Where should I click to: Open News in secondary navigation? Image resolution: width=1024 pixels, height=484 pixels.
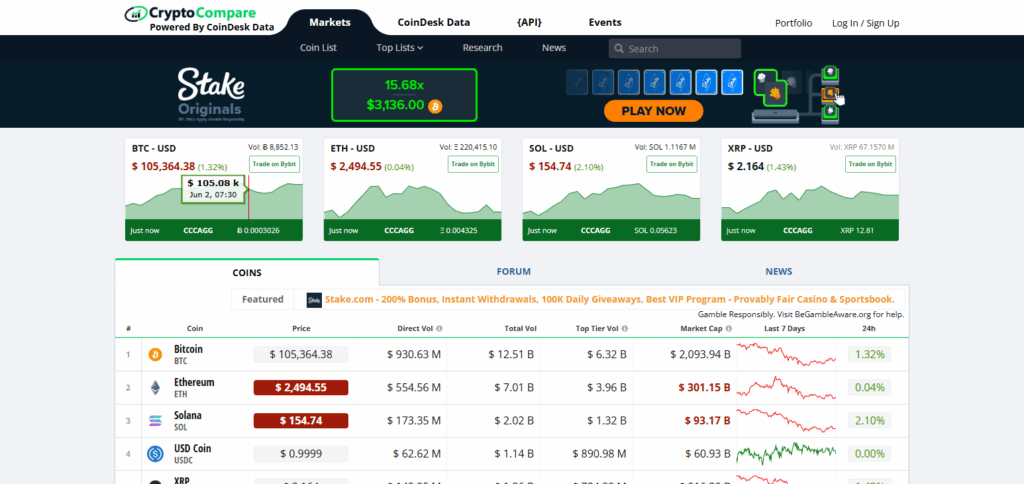pos(554,48)
